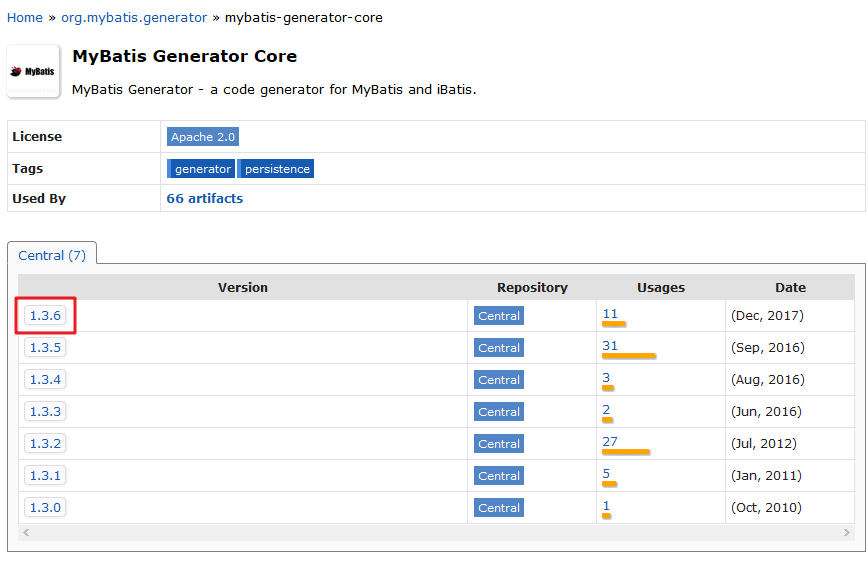This screenshot has width=868, height=561.
Task: Click the Home breadcrumb link
Action: tap(25, 18)
